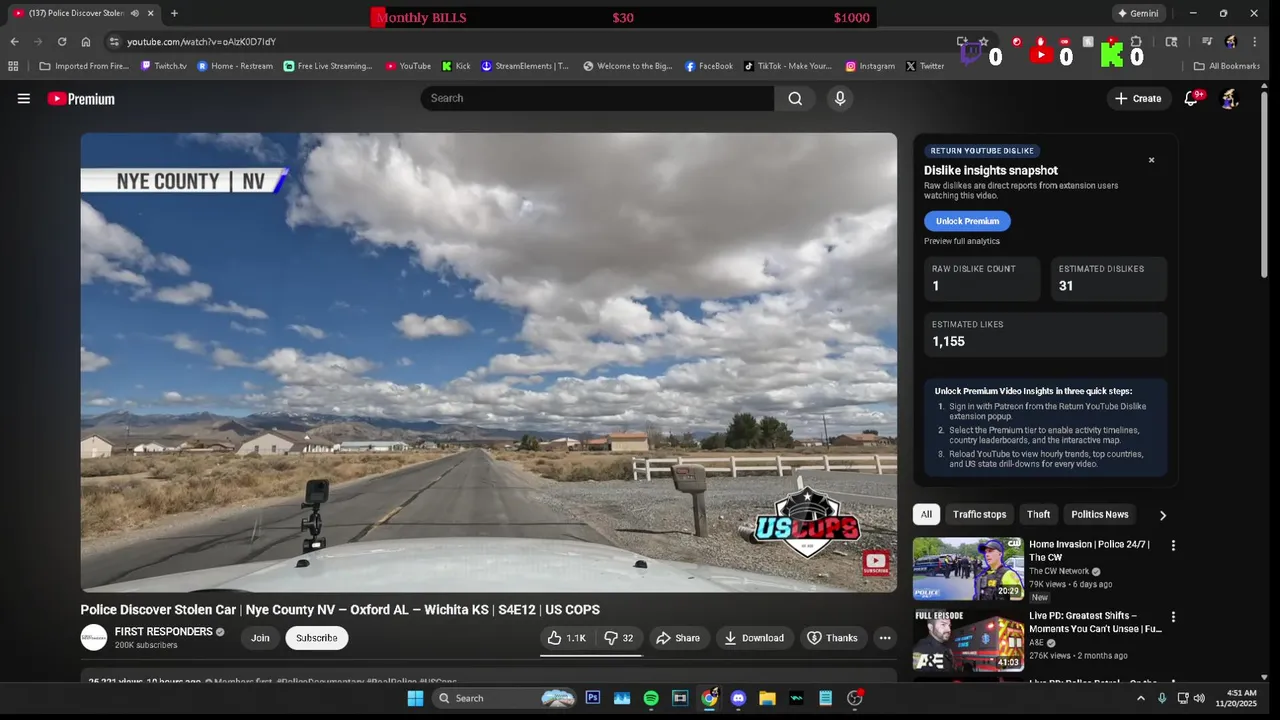Click the Unlock Premium button
The image size is (1280, 720).
pyautogui.click(x=967, y=221)
